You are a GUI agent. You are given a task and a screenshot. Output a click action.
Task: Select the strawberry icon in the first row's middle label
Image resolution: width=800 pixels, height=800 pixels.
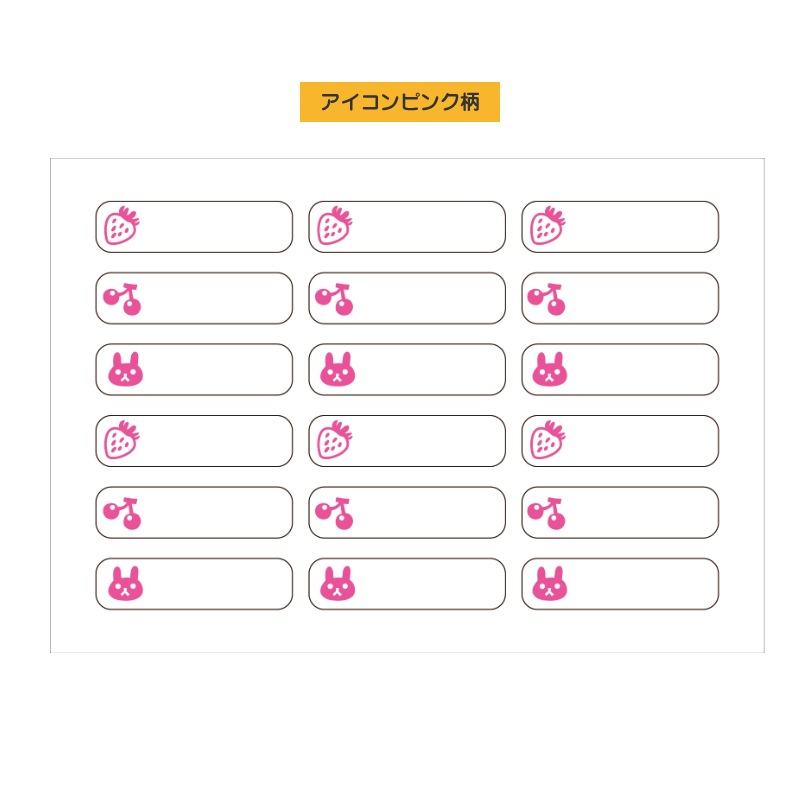(335, 226)
